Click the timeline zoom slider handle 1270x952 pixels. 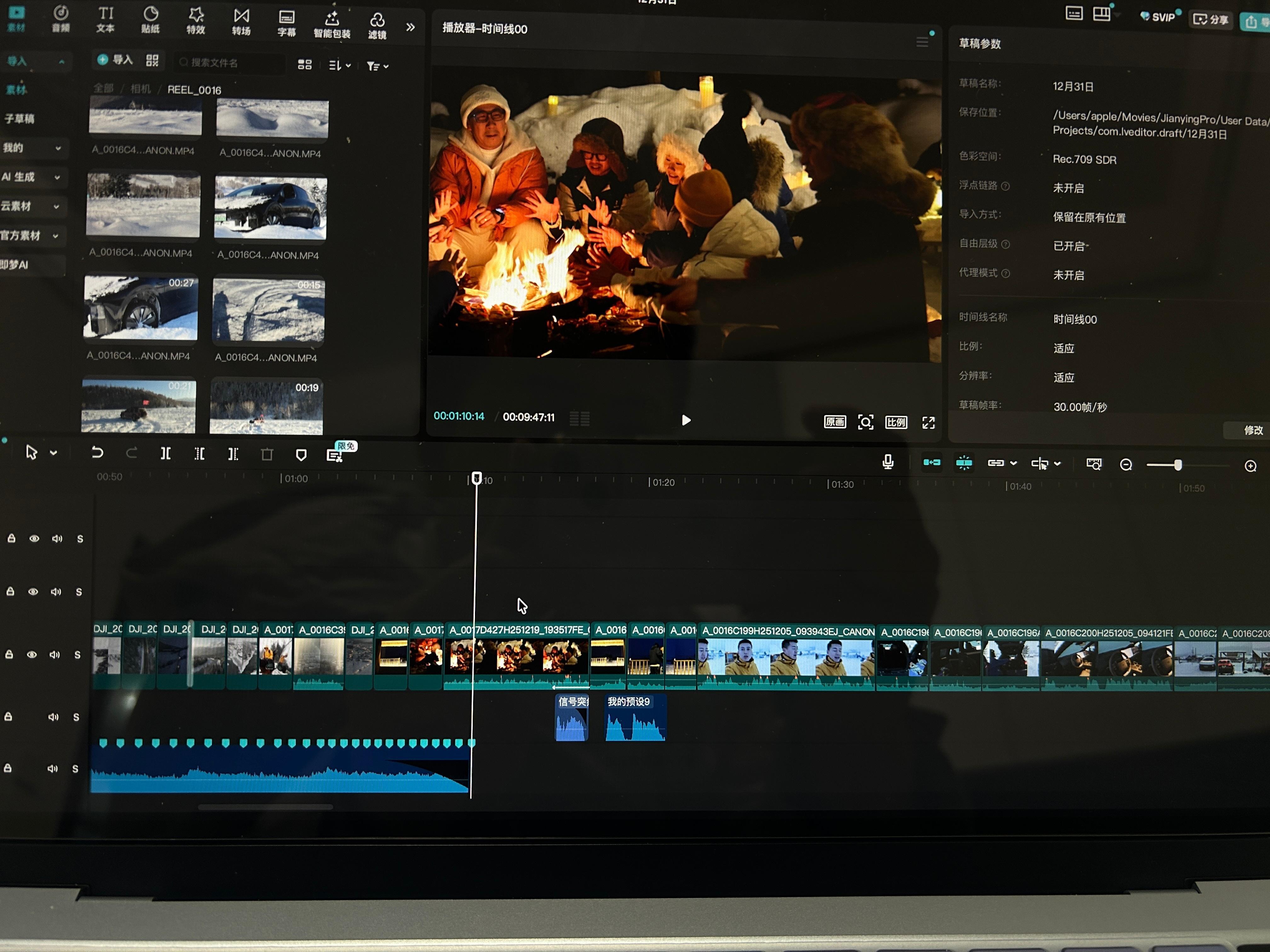tap(1178, 465)
